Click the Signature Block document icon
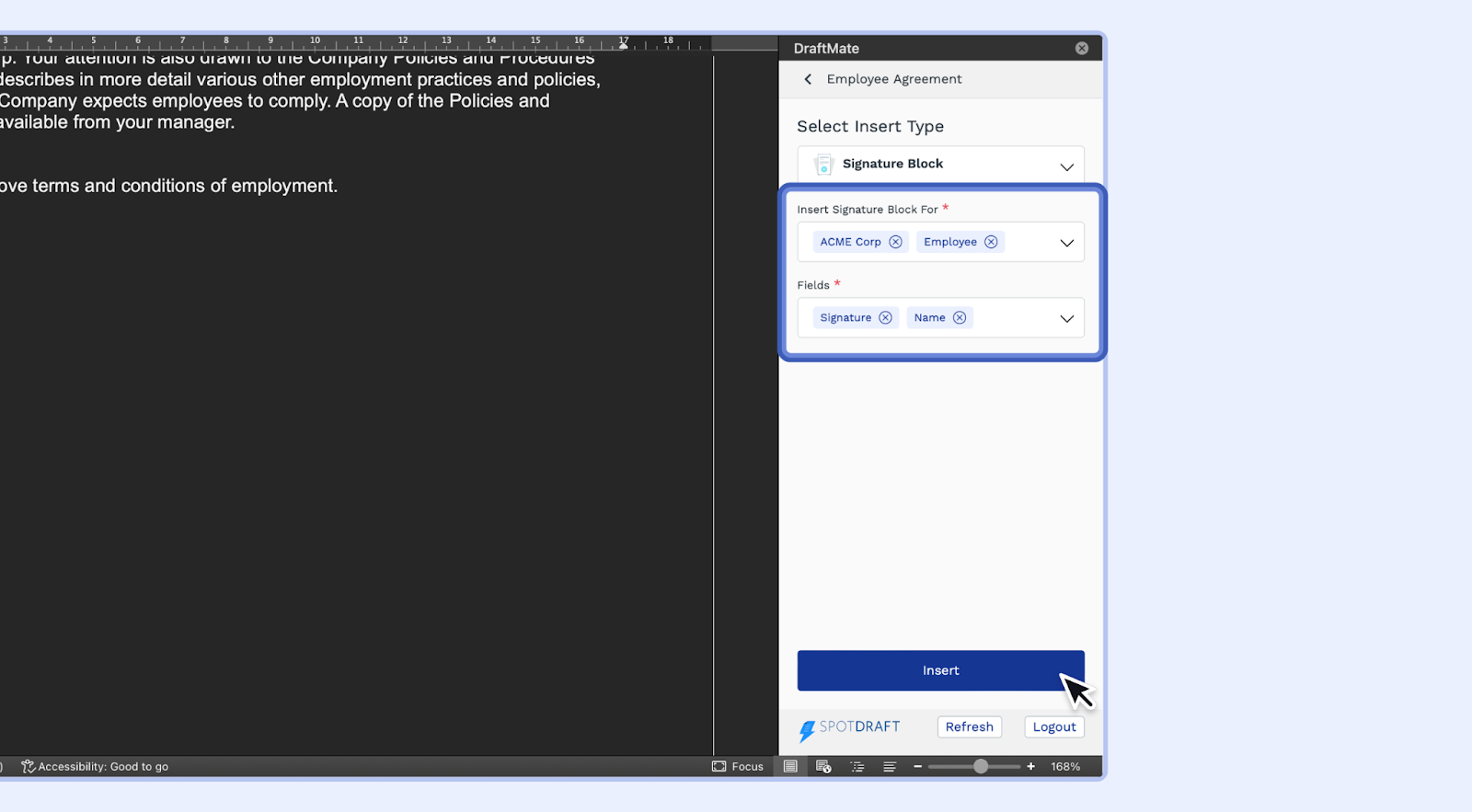The width and height of the screenshot is (1472, 812). point(823,165)
